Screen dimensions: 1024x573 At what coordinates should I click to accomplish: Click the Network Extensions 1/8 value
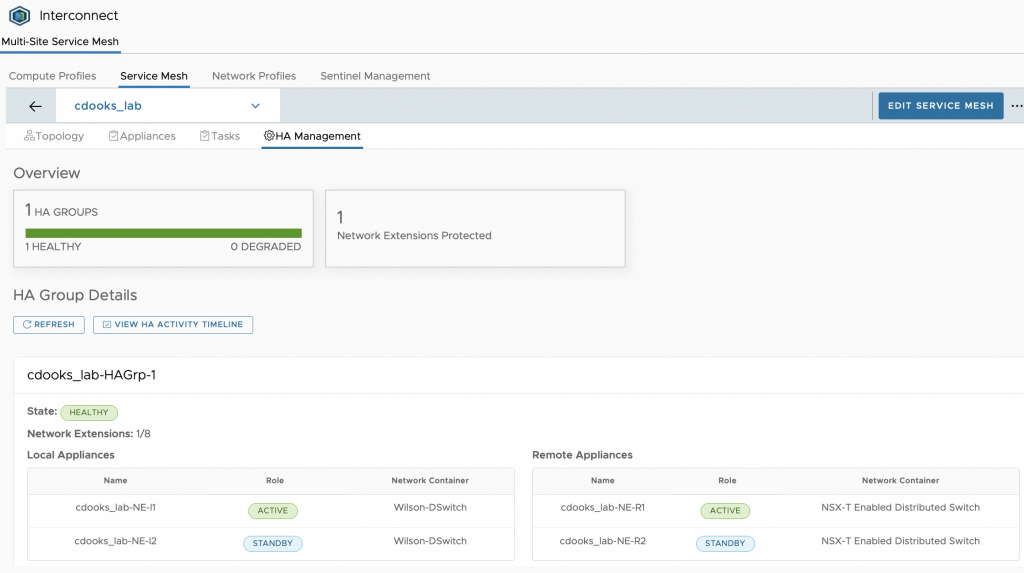tap(143, 434)
